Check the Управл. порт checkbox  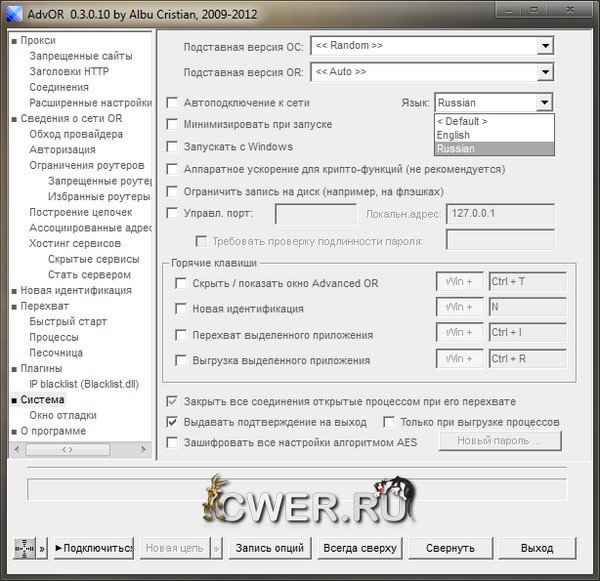[172, 213]
